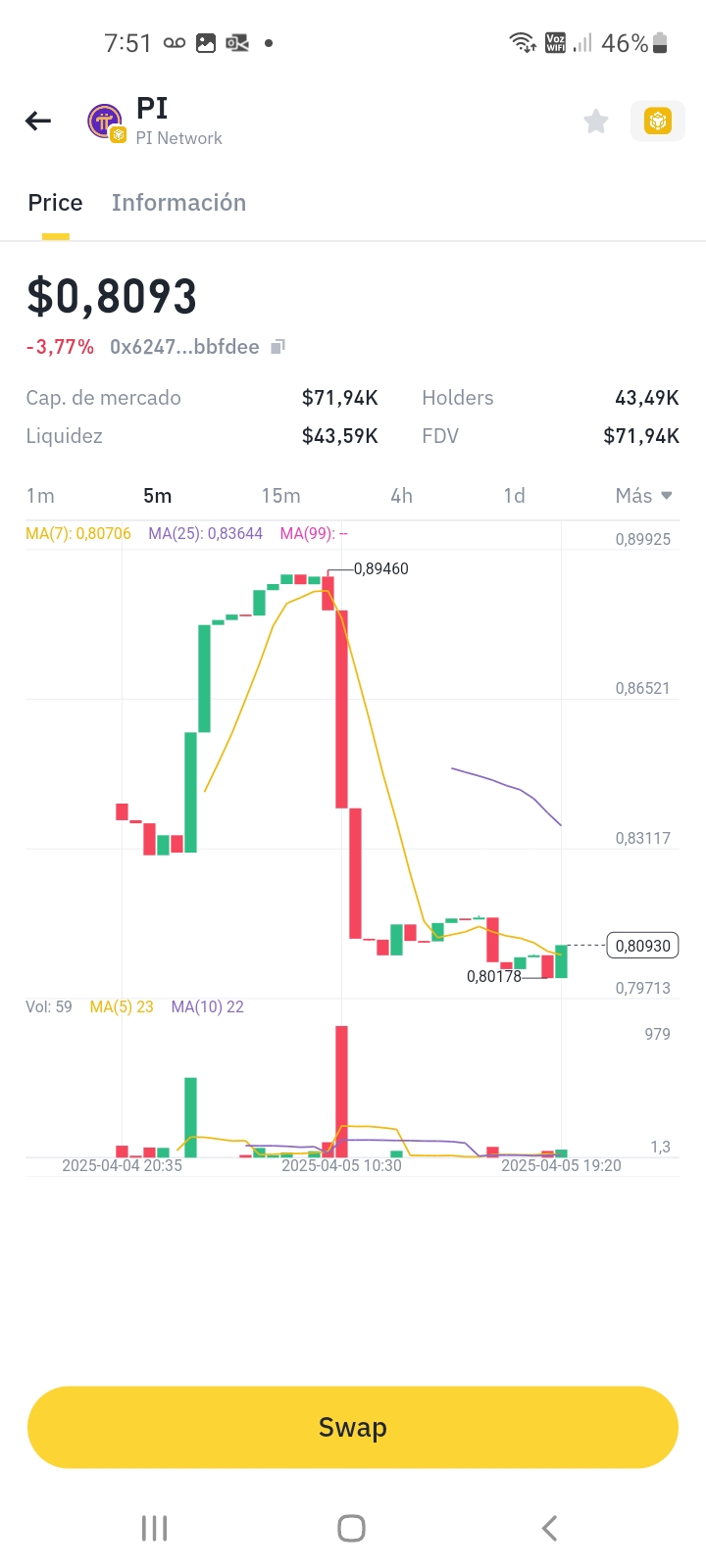706x1568 pixels.
Task: Select the 1m chart interval
Action: [40, 496]
